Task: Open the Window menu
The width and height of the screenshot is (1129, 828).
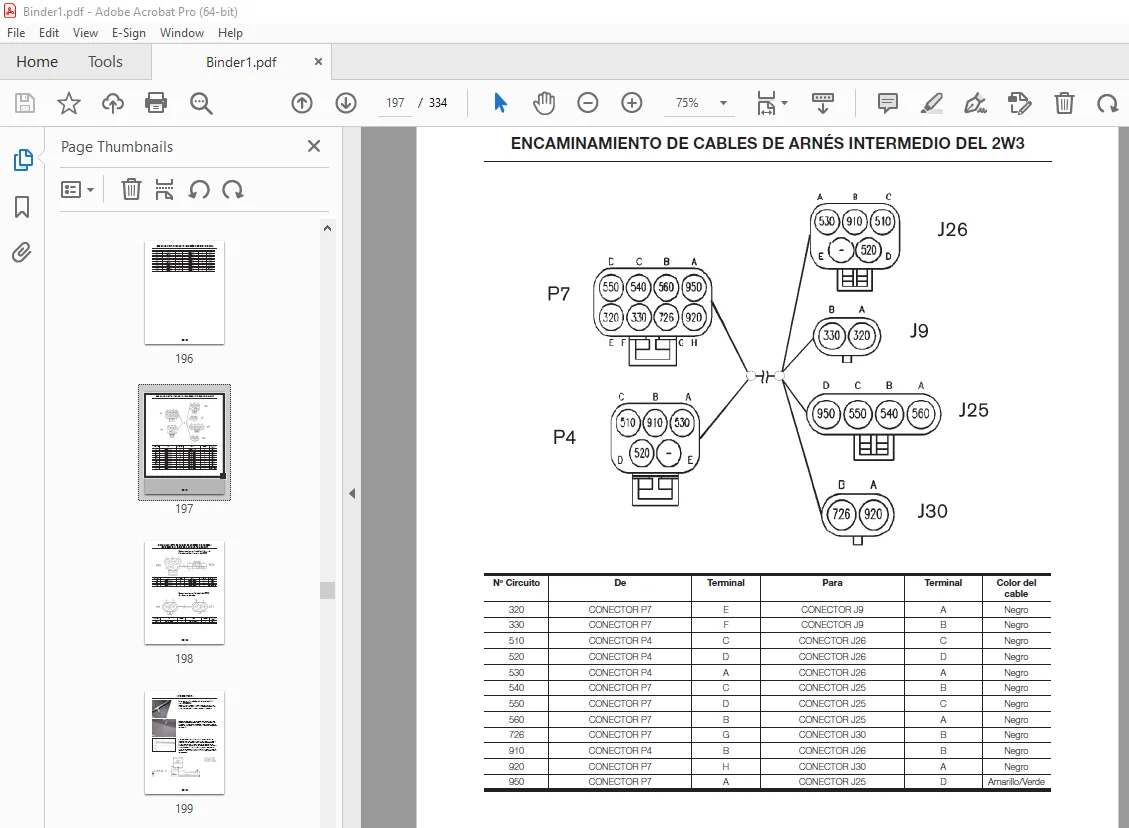Action: (x=181, y=33)
